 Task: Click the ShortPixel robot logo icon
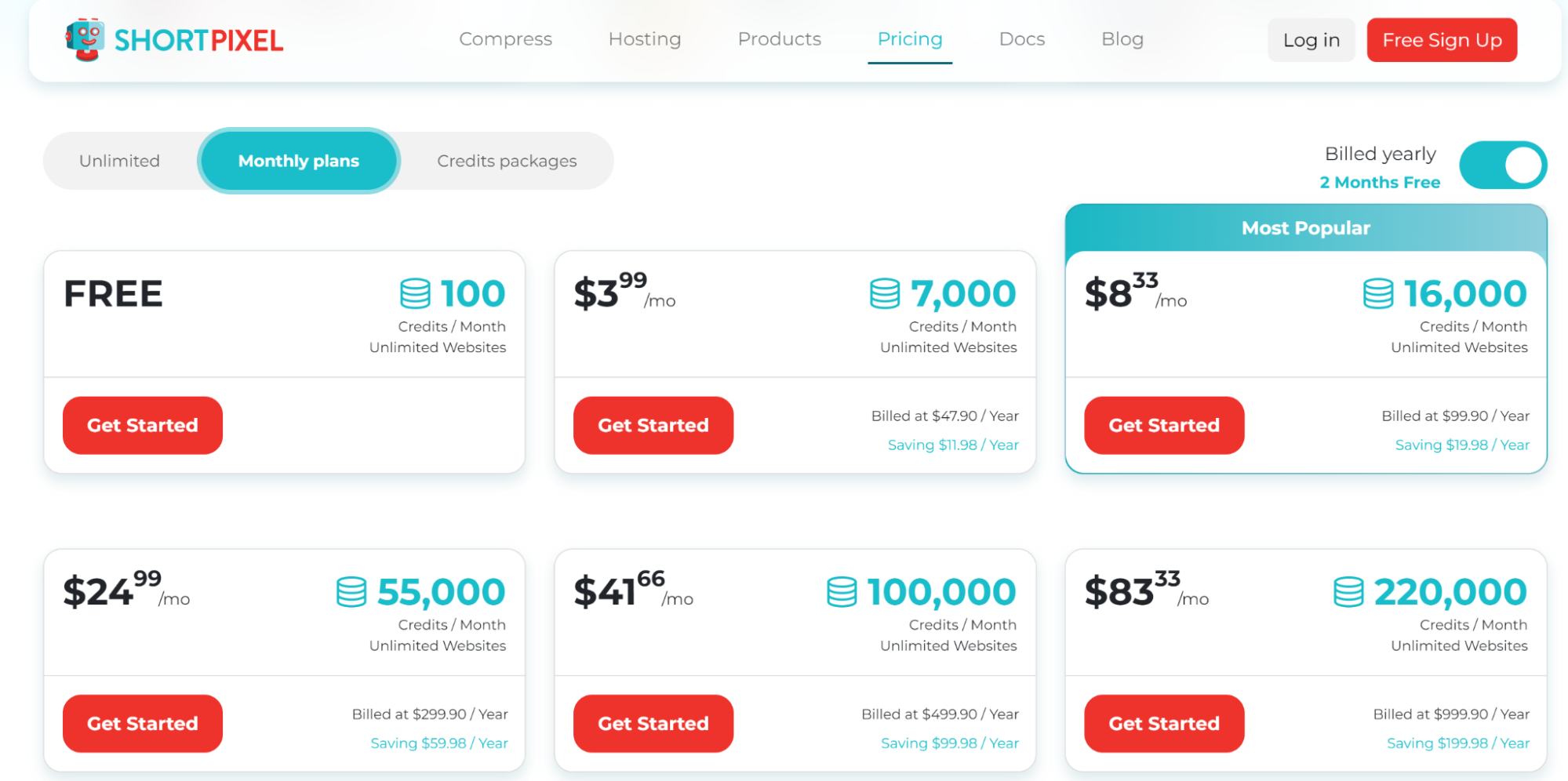click(85, 39)
